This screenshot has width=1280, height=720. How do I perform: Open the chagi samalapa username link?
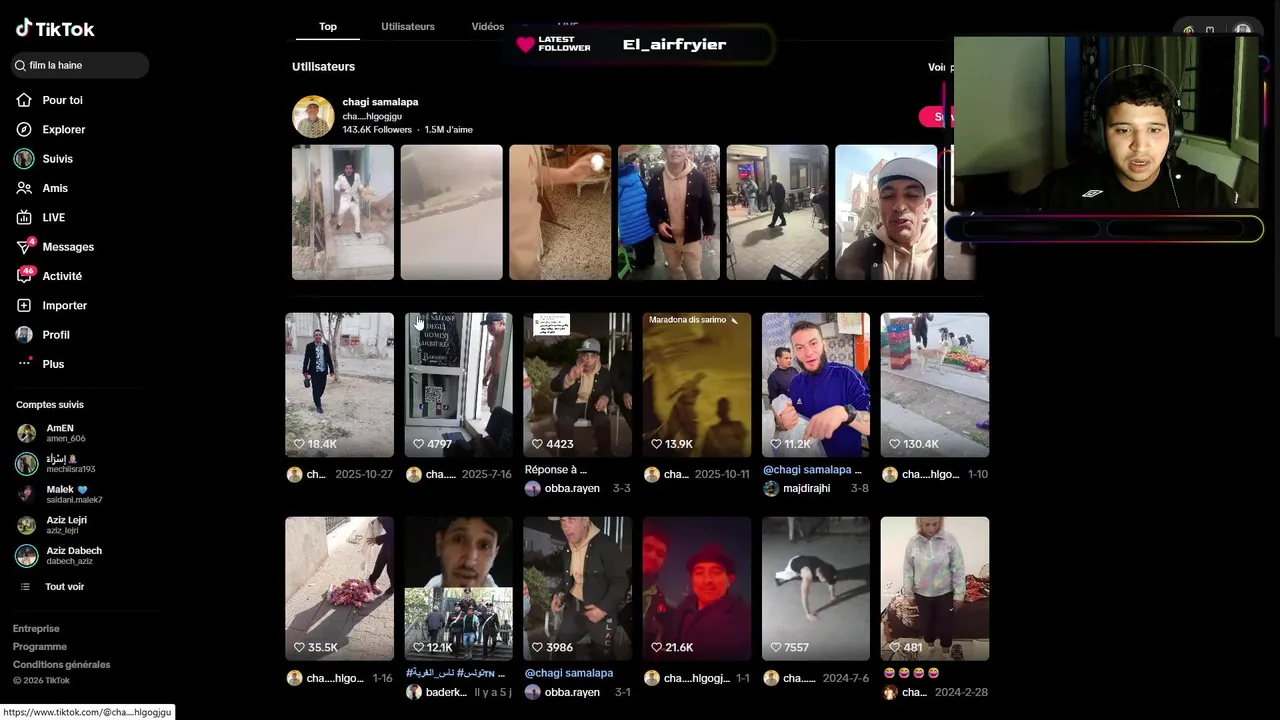point(380,102)
